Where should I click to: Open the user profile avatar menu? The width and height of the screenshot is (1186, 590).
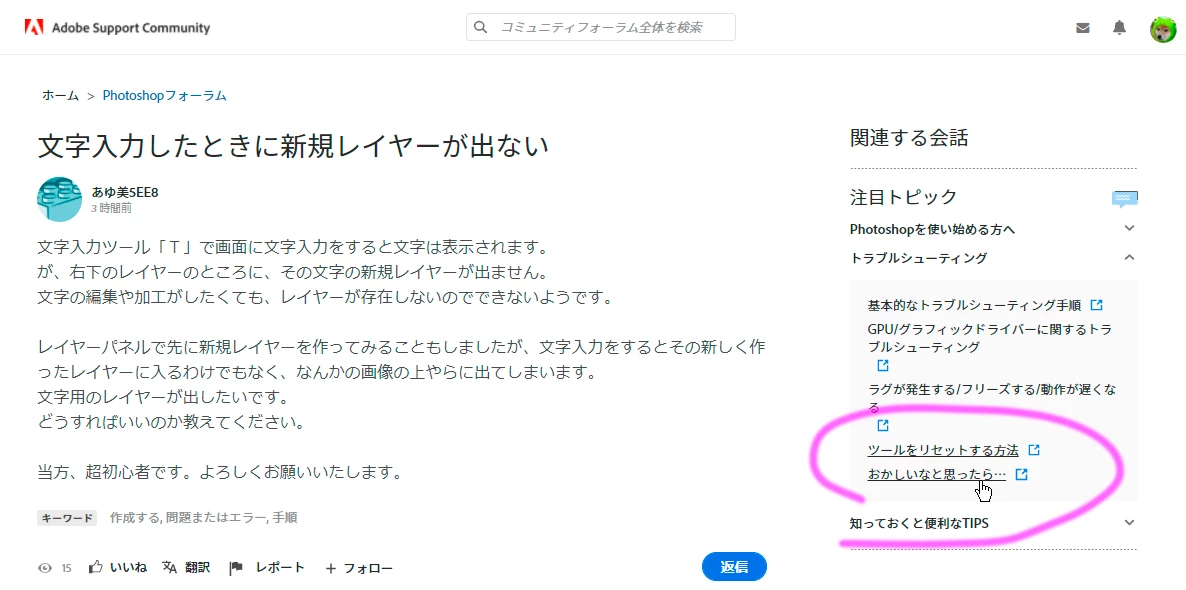coord(1163,29)
